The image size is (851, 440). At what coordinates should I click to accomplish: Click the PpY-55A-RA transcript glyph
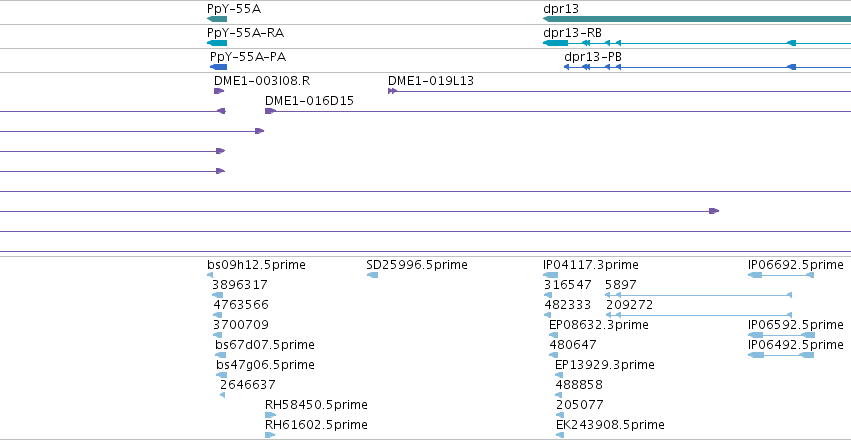point(217,43)
